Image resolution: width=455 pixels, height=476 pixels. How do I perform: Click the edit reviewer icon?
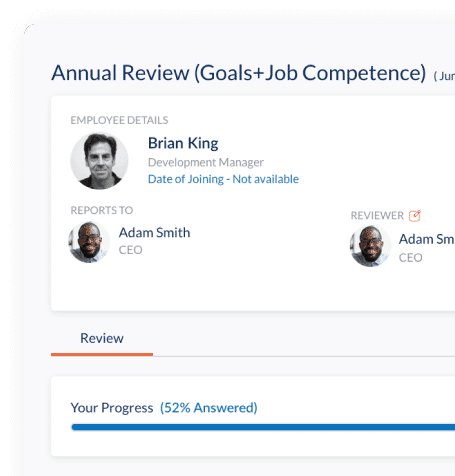coord(415,216)
